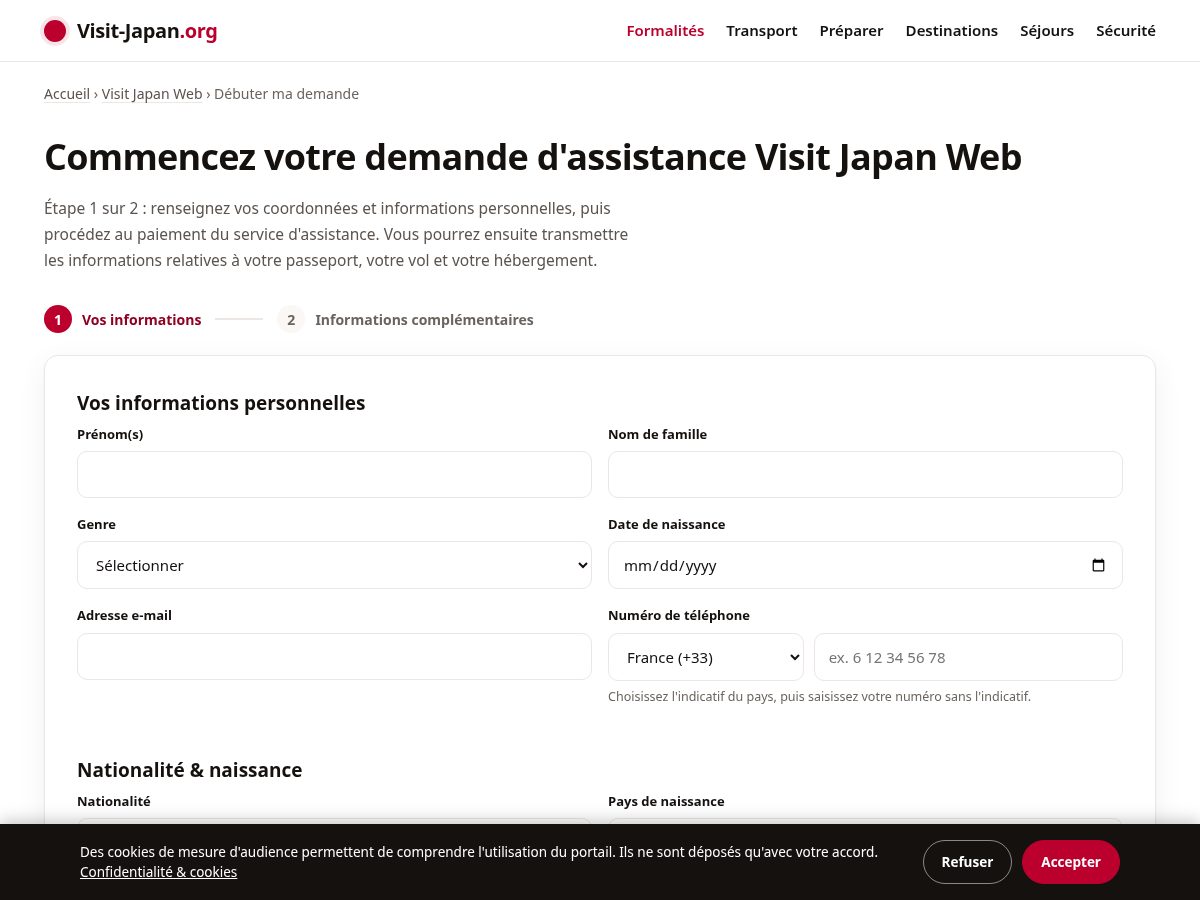This screenshot has height=900, width=1200.
Task: Open the Formalités menu
Action: [665, 31]
